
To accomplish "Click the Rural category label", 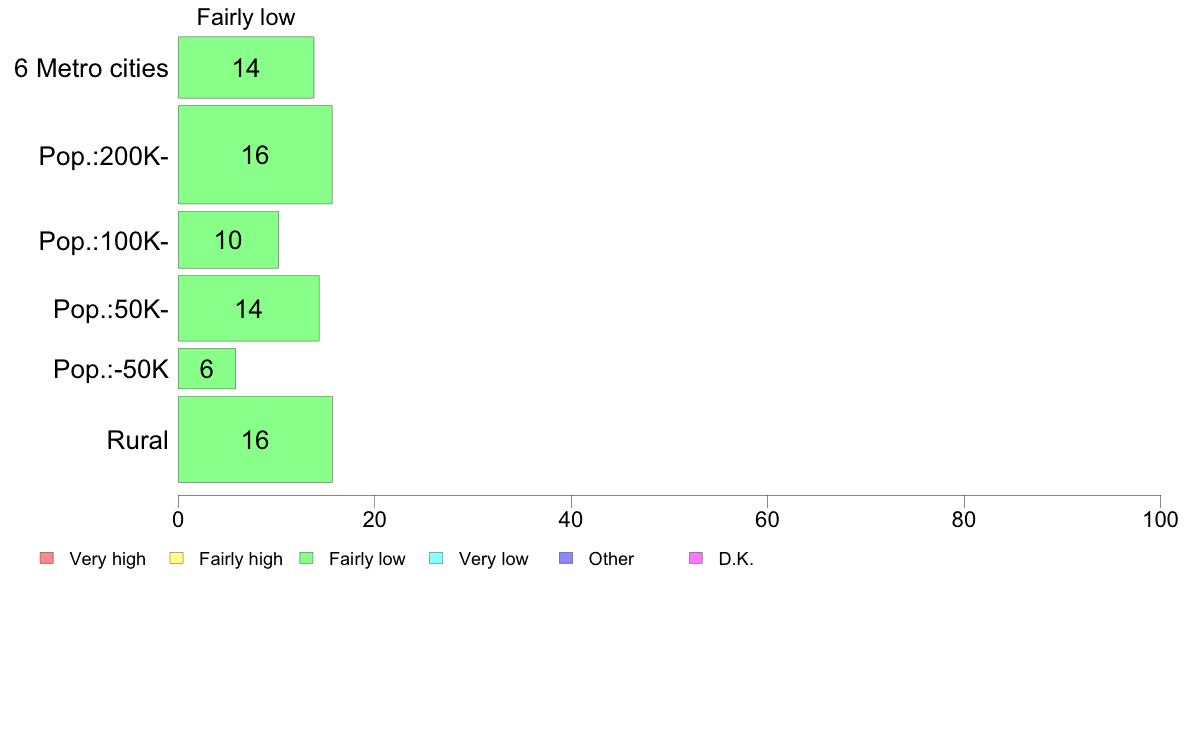I will click(137, 440).
